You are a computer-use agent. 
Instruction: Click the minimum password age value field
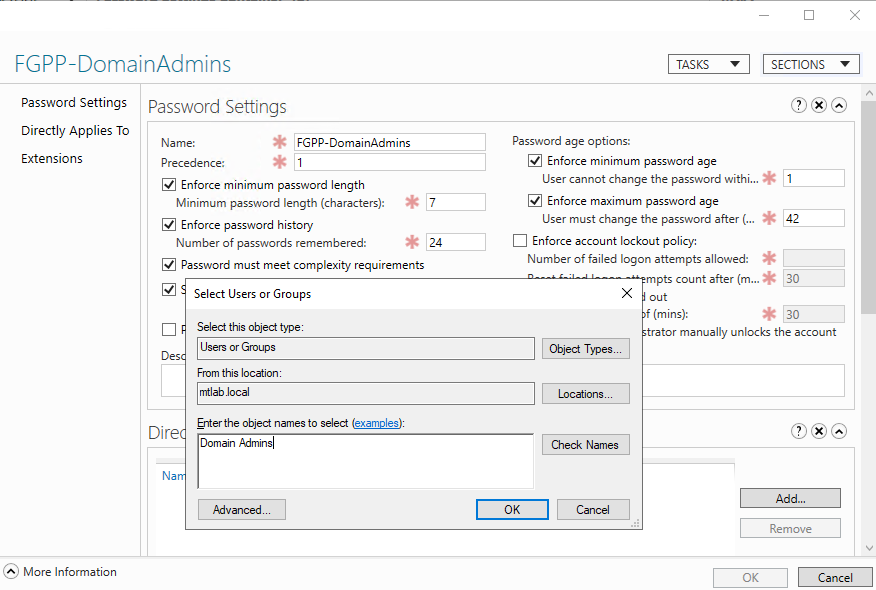813,179
